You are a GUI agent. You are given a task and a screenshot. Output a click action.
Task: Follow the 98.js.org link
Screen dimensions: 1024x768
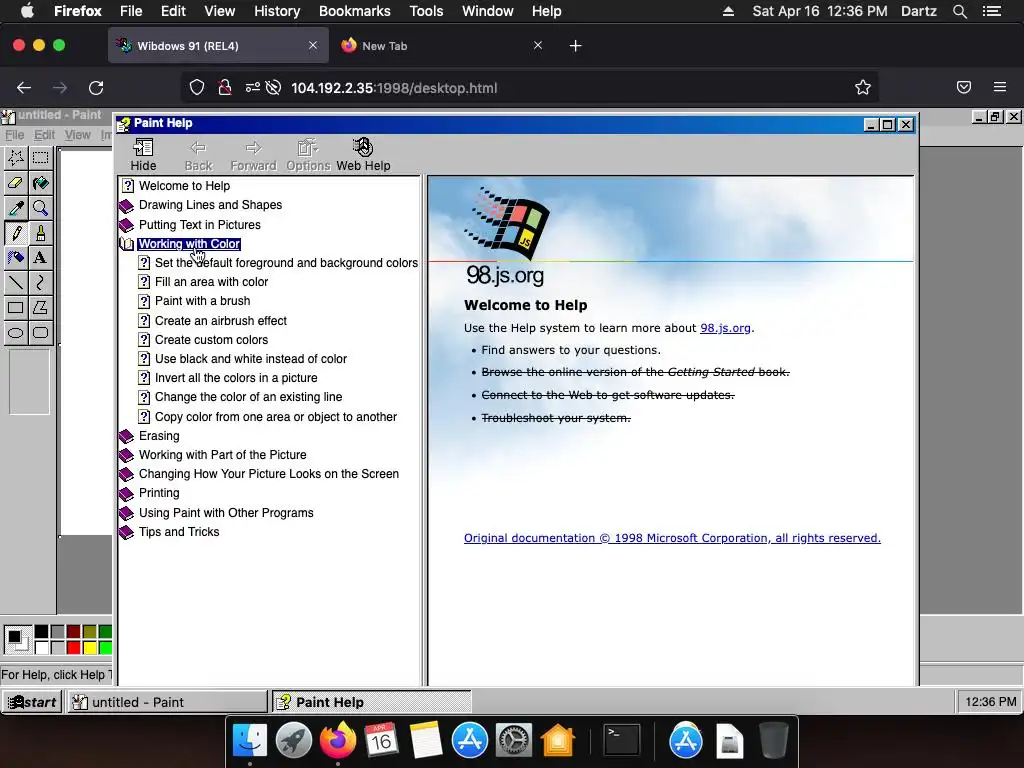click(725, 328)
